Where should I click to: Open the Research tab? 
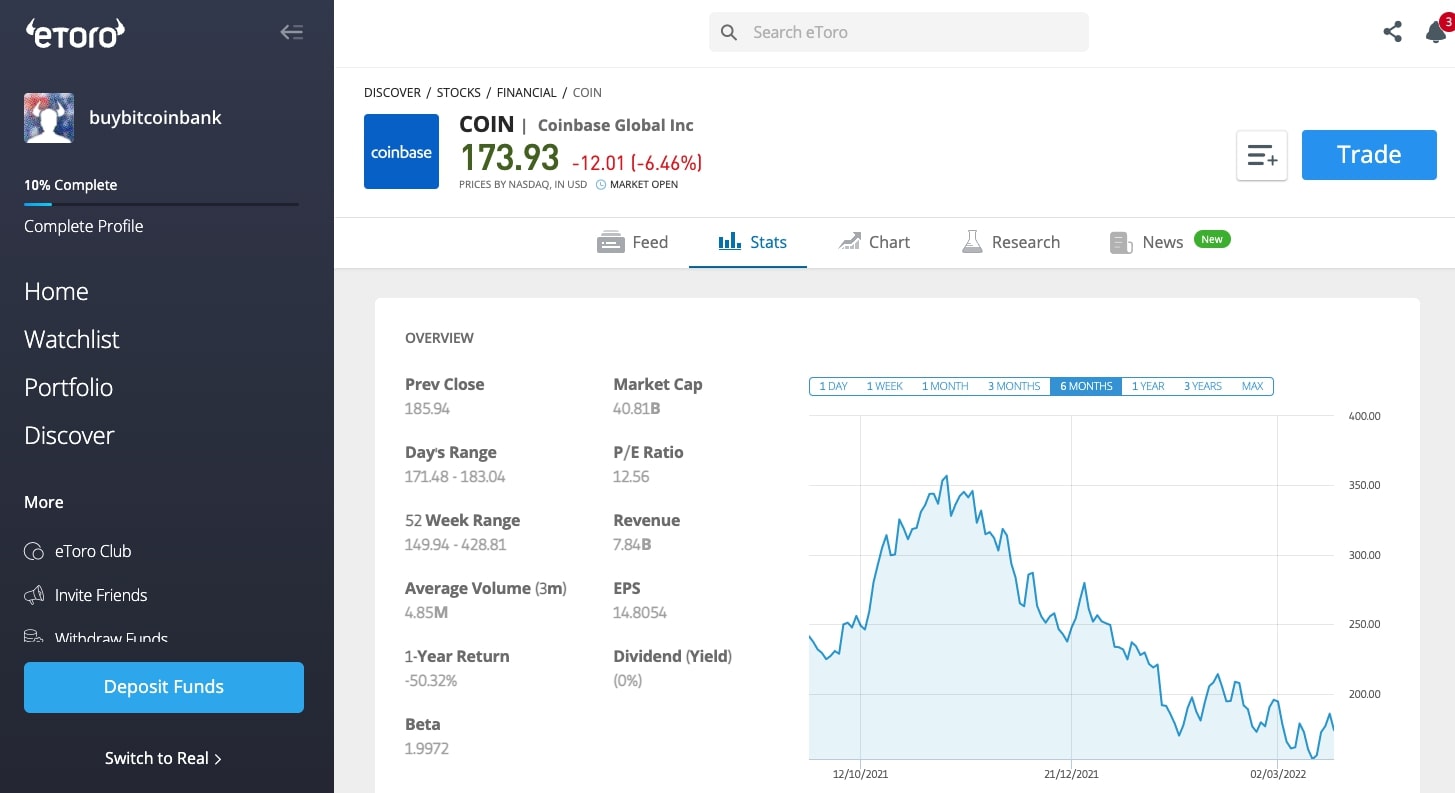[1010, 242]
